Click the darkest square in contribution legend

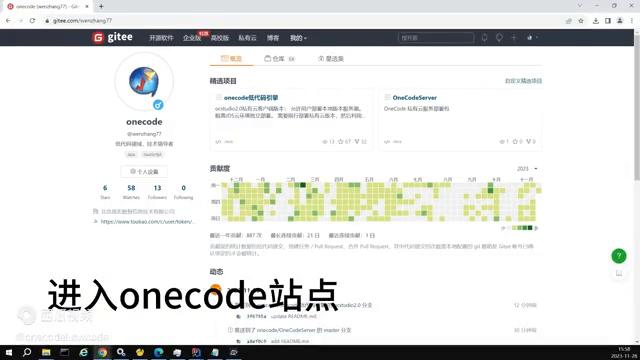pos(530,228)
